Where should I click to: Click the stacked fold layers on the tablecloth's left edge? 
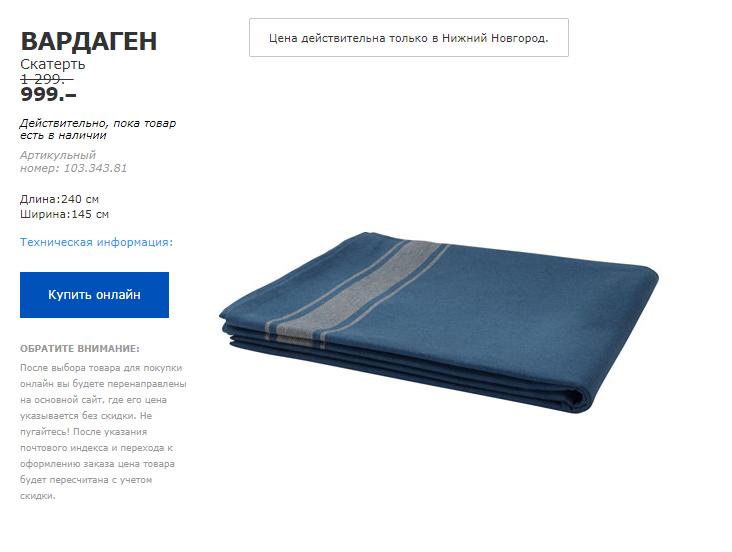(x=243, y=333)
